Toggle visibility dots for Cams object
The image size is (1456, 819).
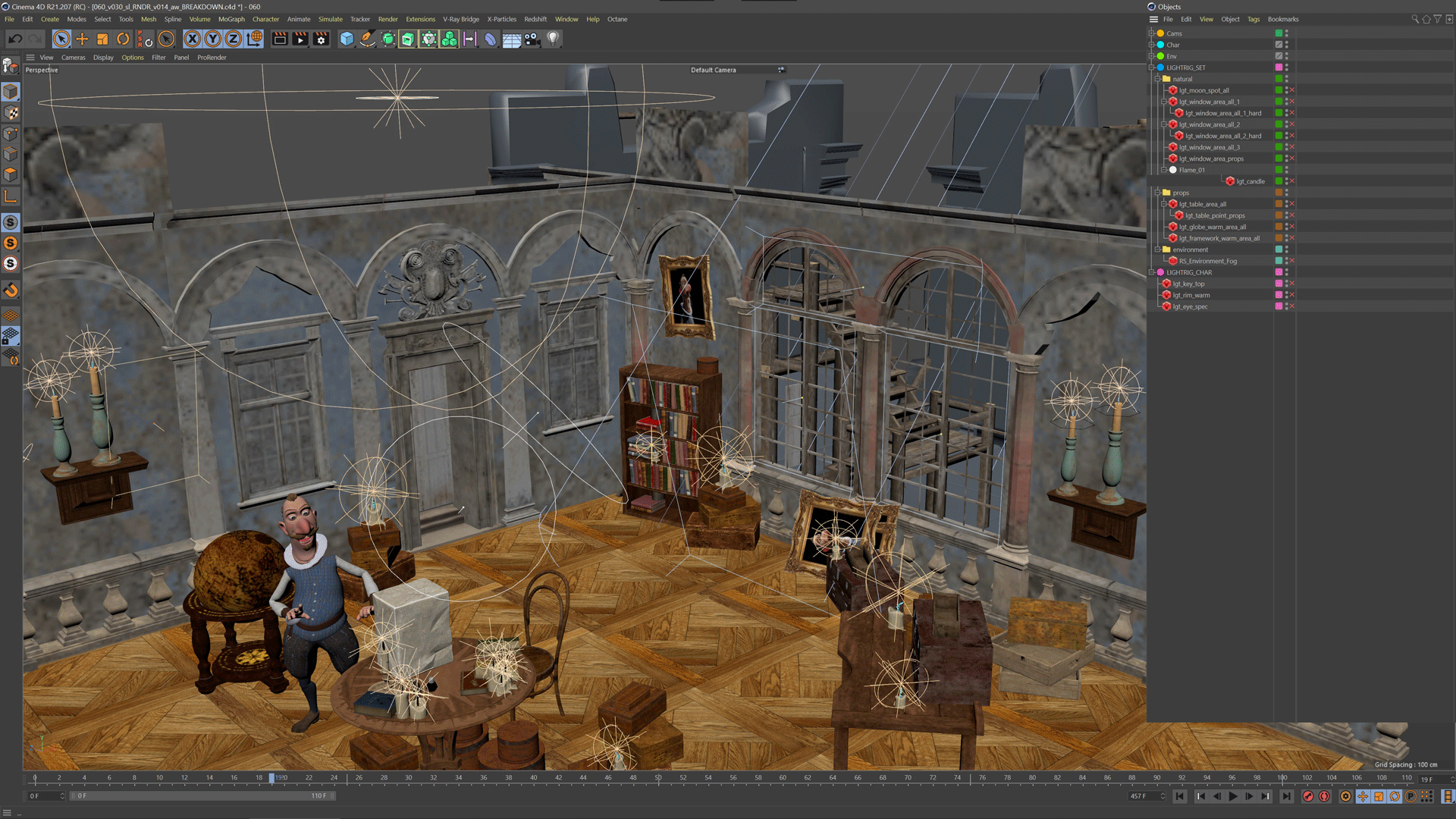point(1287,33)
